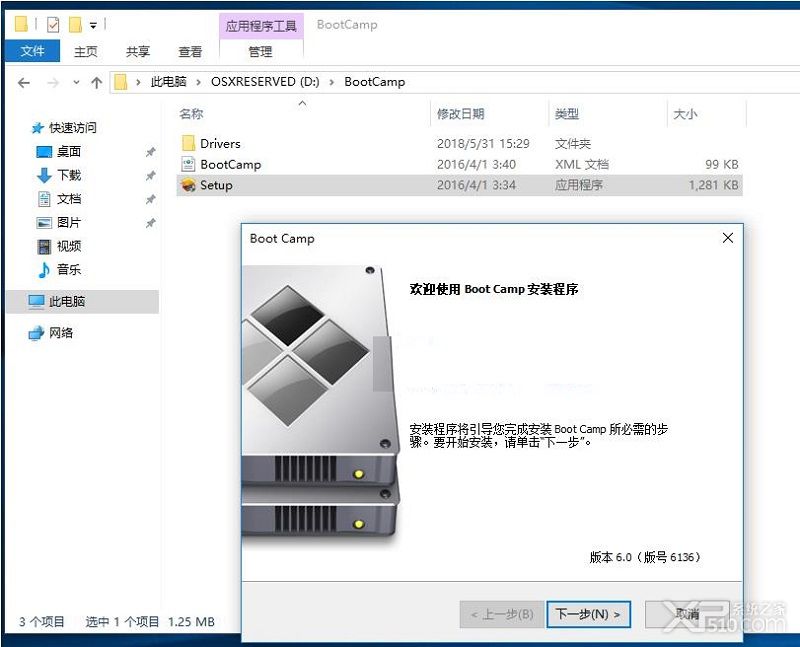Select the Drivers folder icon
800x647 pixels.
click(x=188, y=143)
